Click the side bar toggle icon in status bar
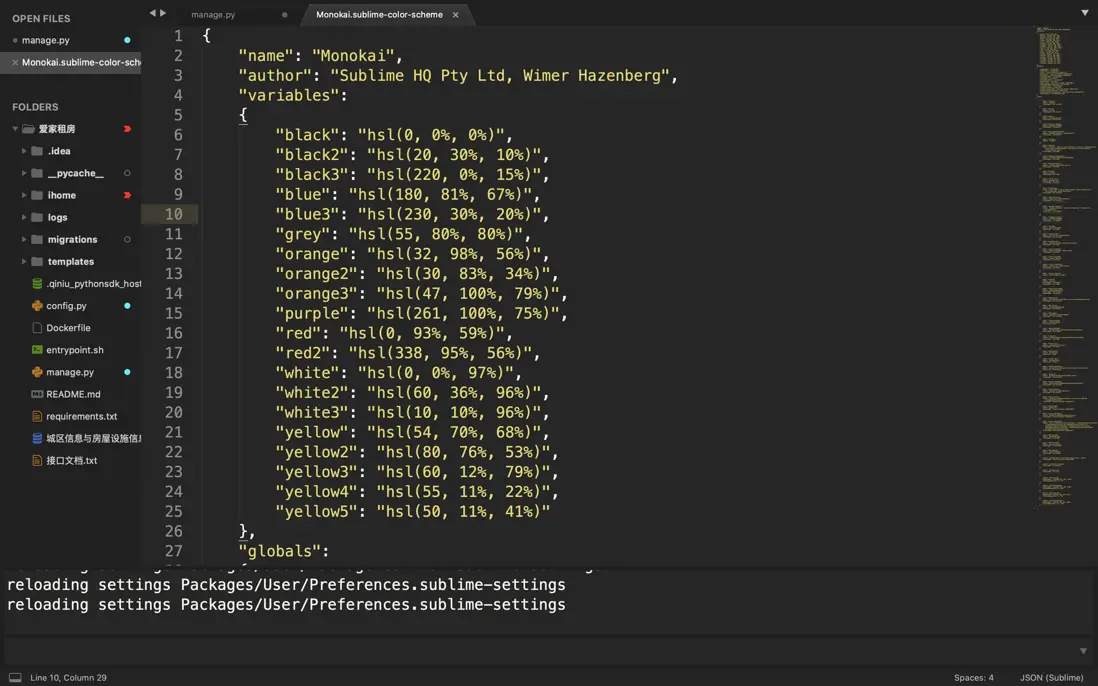 15,678
